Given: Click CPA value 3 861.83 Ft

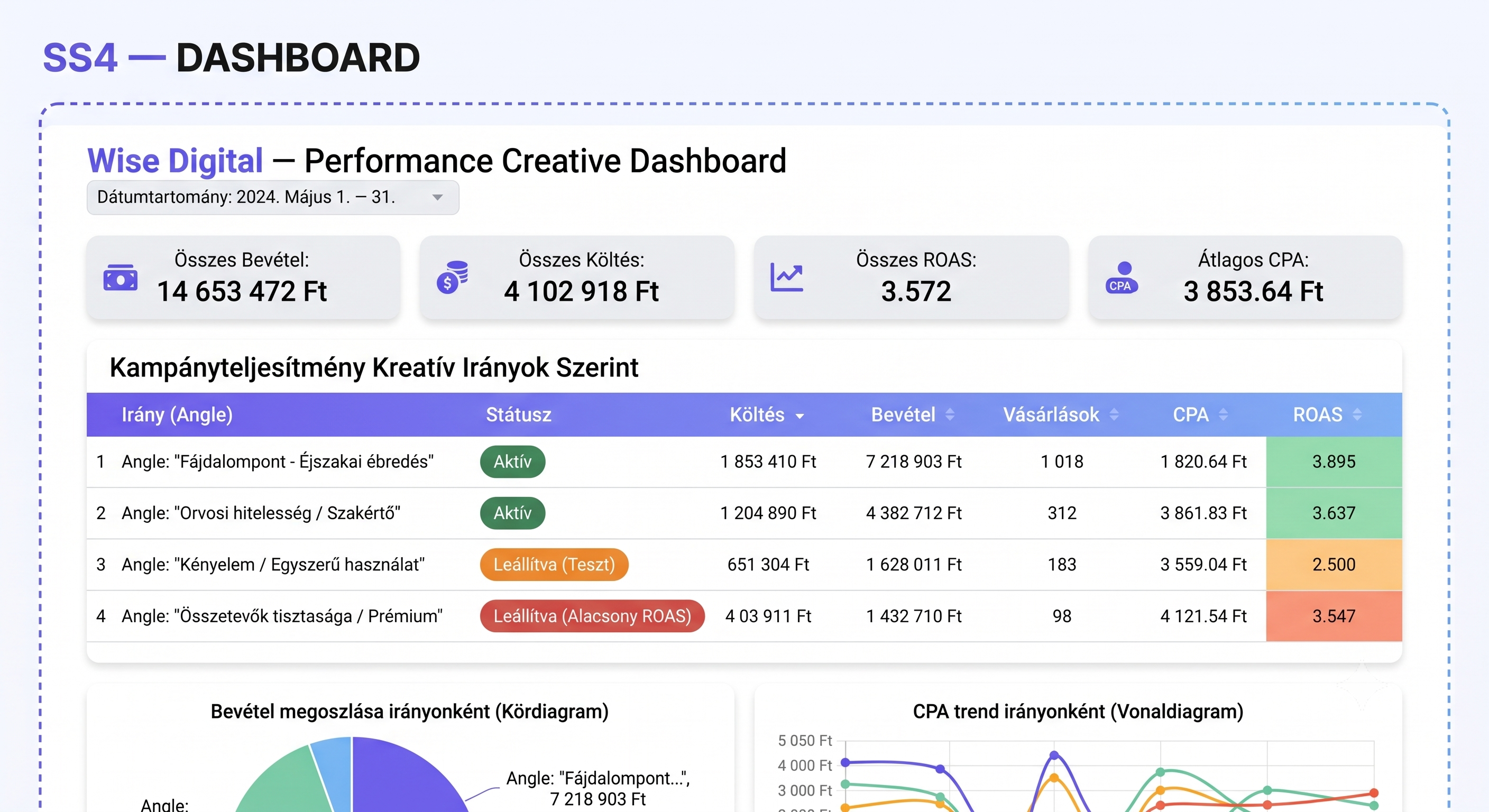Looking at the screenshot, I should coord(1203,513).
